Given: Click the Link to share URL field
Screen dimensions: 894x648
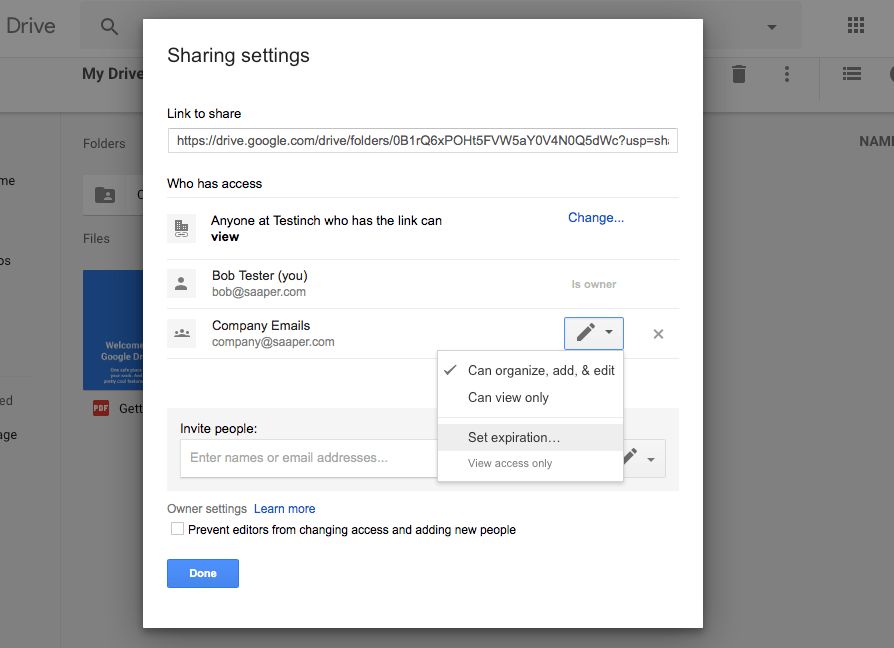Looking at the screenshot, I should tap(422, 141).
